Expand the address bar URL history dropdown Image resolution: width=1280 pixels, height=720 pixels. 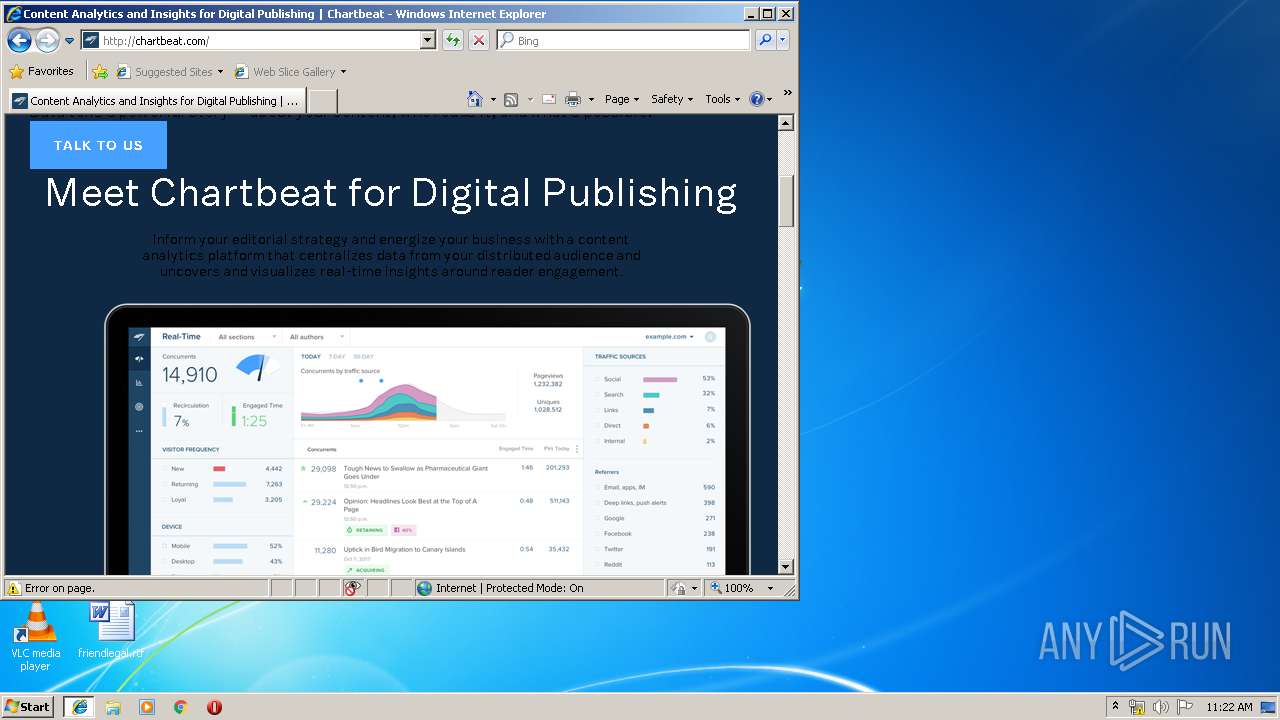[428, 40]
